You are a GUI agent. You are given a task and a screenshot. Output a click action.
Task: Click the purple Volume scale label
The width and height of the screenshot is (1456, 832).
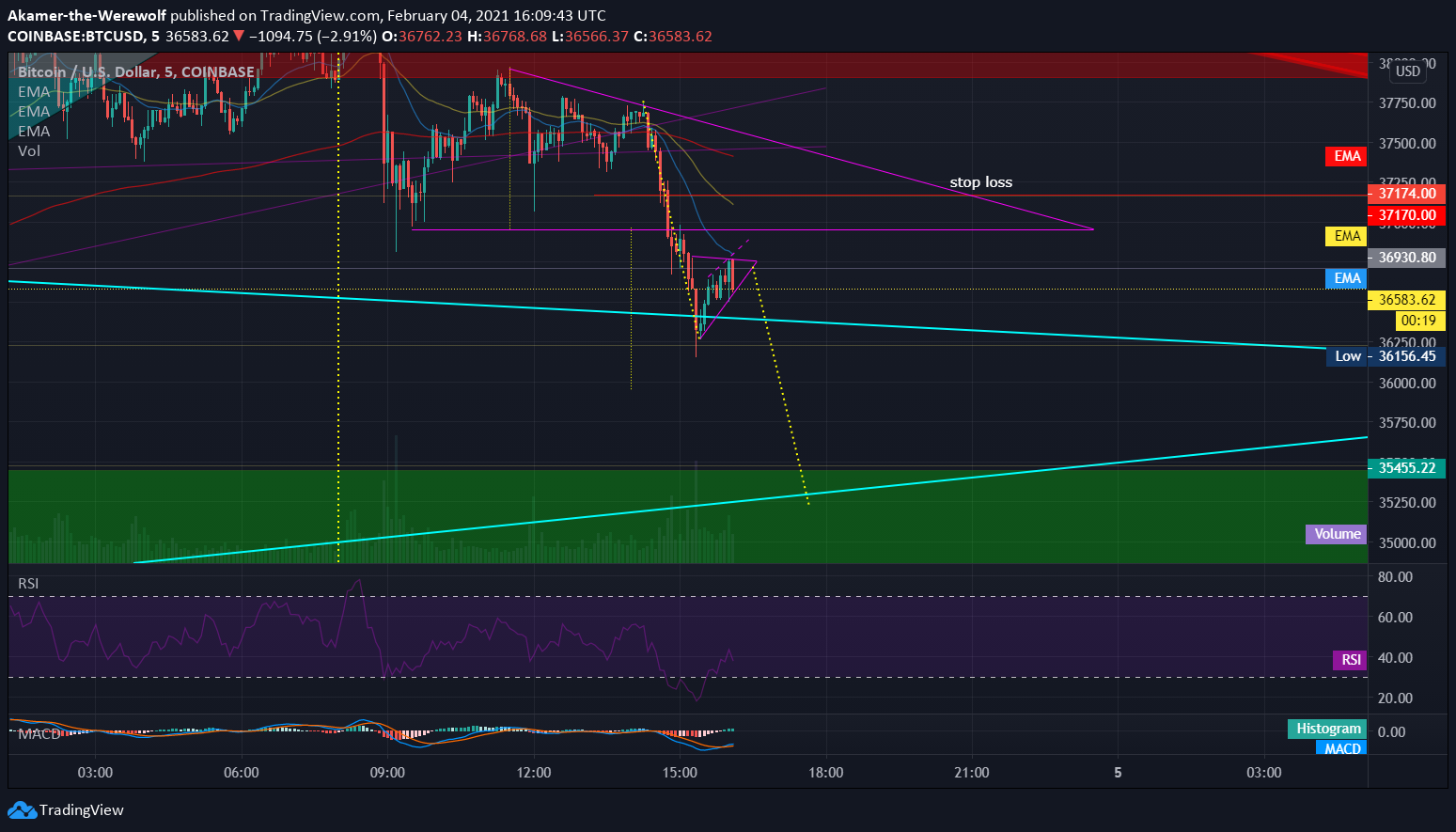click(1337, 534)
